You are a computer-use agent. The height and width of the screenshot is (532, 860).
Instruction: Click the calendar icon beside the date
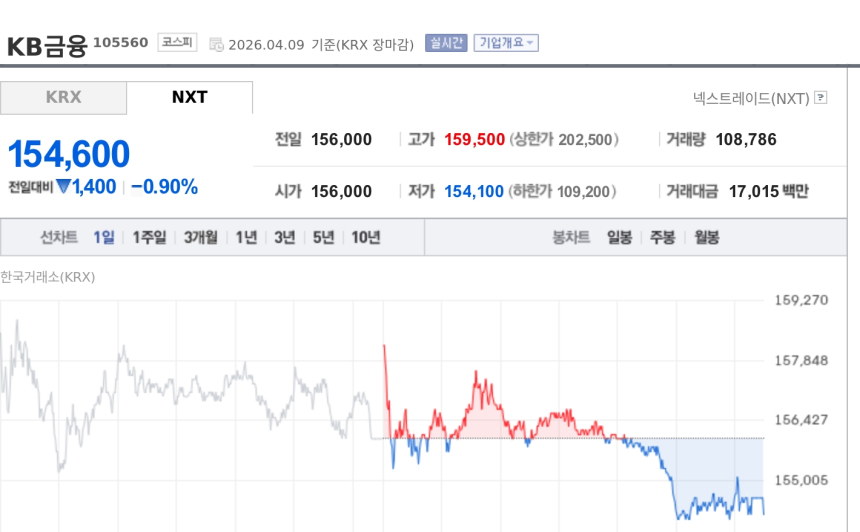click(216, 44)
